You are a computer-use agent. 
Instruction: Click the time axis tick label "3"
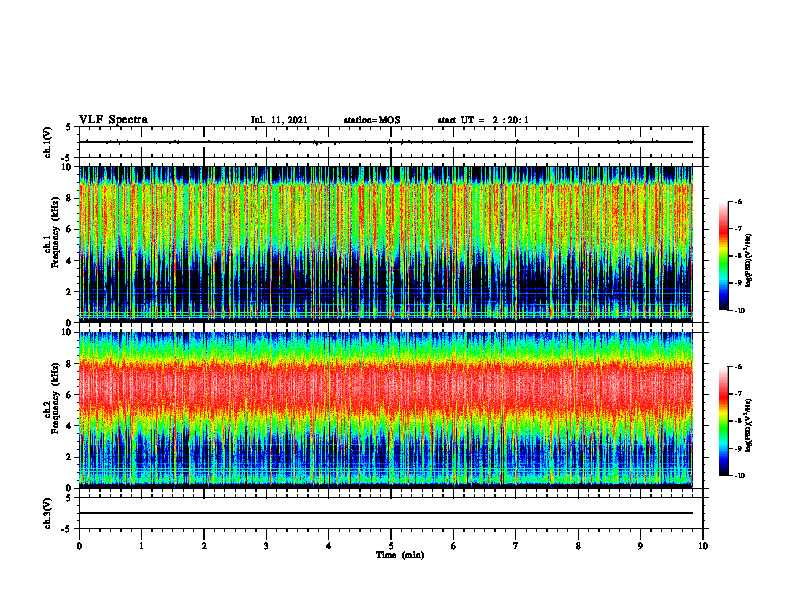[x=266, y=546]
